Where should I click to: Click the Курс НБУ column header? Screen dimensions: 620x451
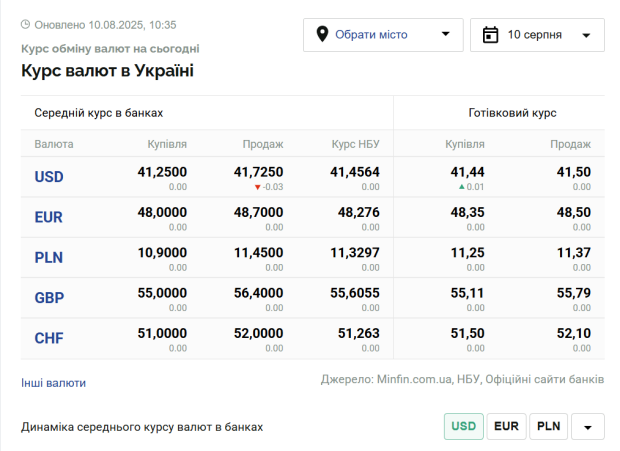pyautogui.click(x=355, y=144)
